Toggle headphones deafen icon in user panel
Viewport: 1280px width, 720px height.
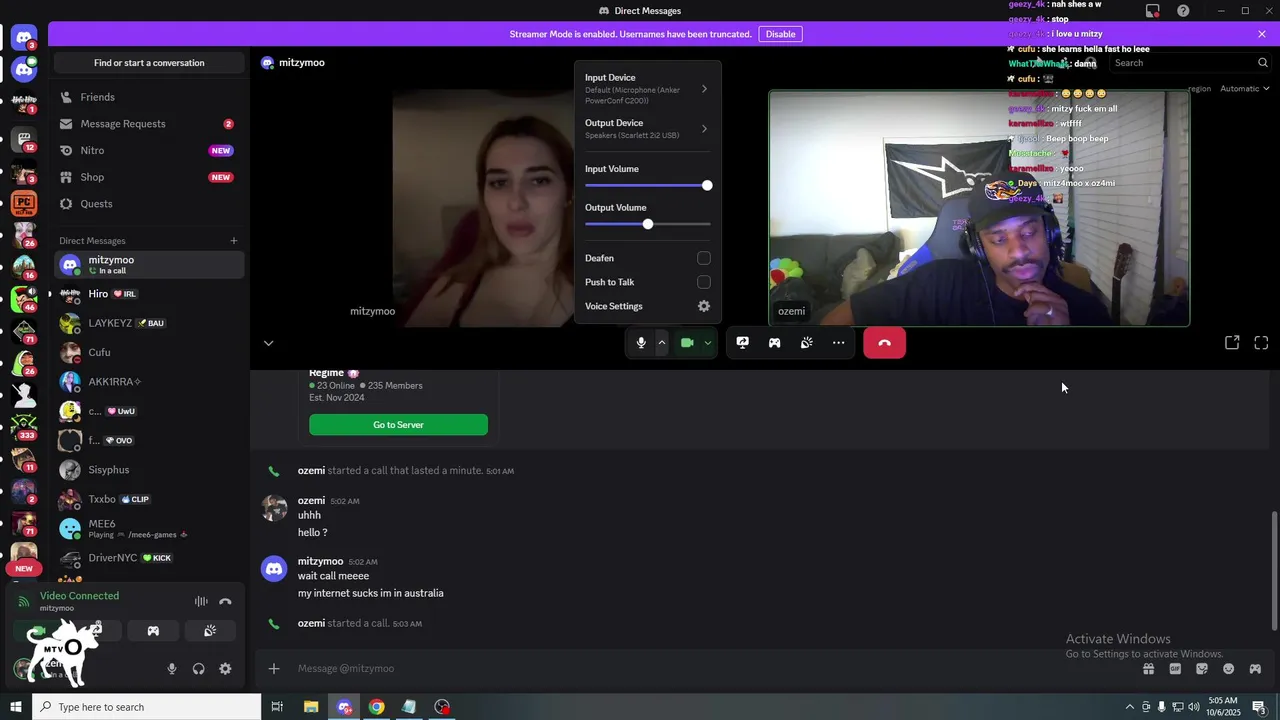(198, 669)
